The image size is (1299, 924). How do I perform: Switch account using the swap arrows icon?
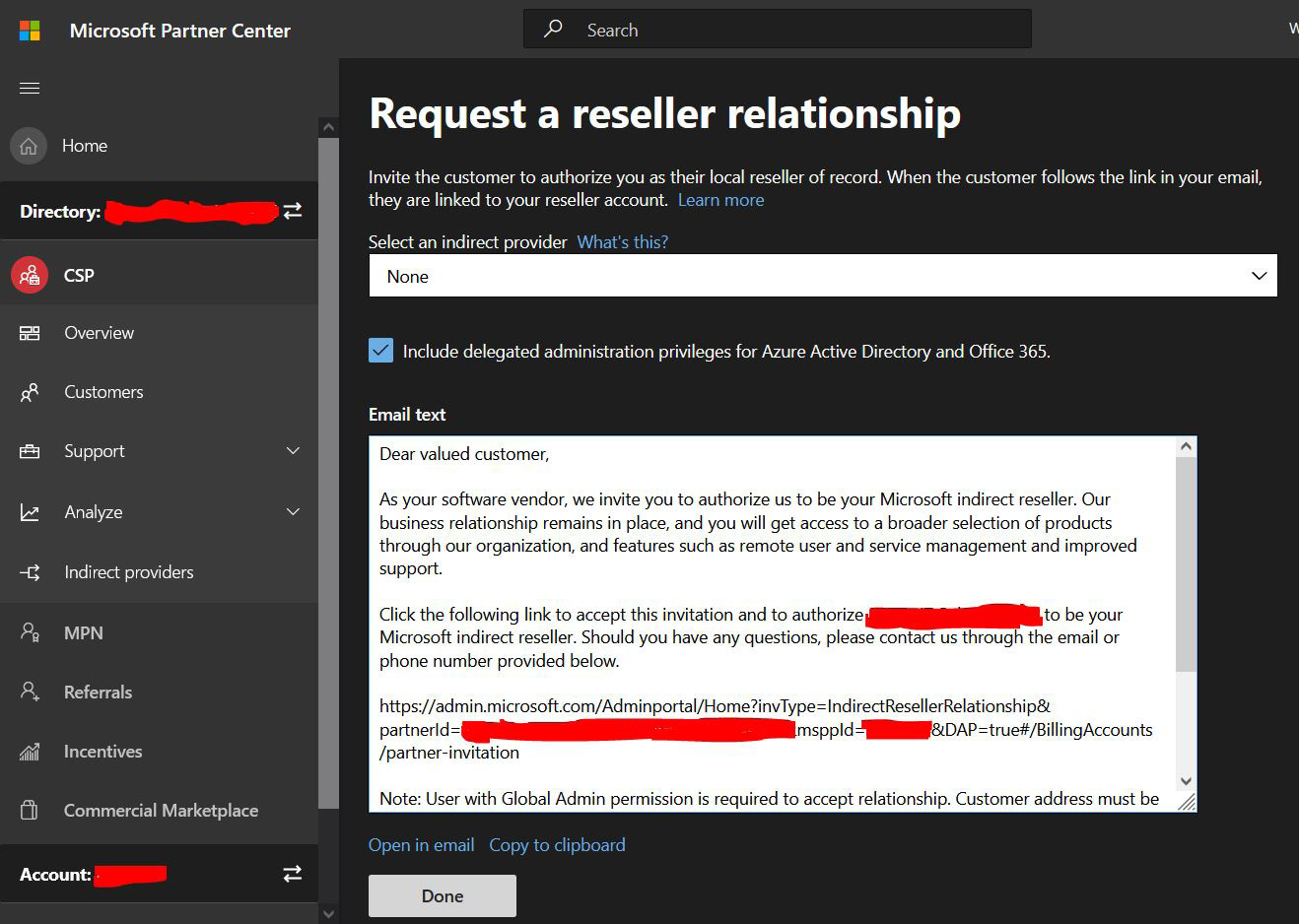pos(293,874)
